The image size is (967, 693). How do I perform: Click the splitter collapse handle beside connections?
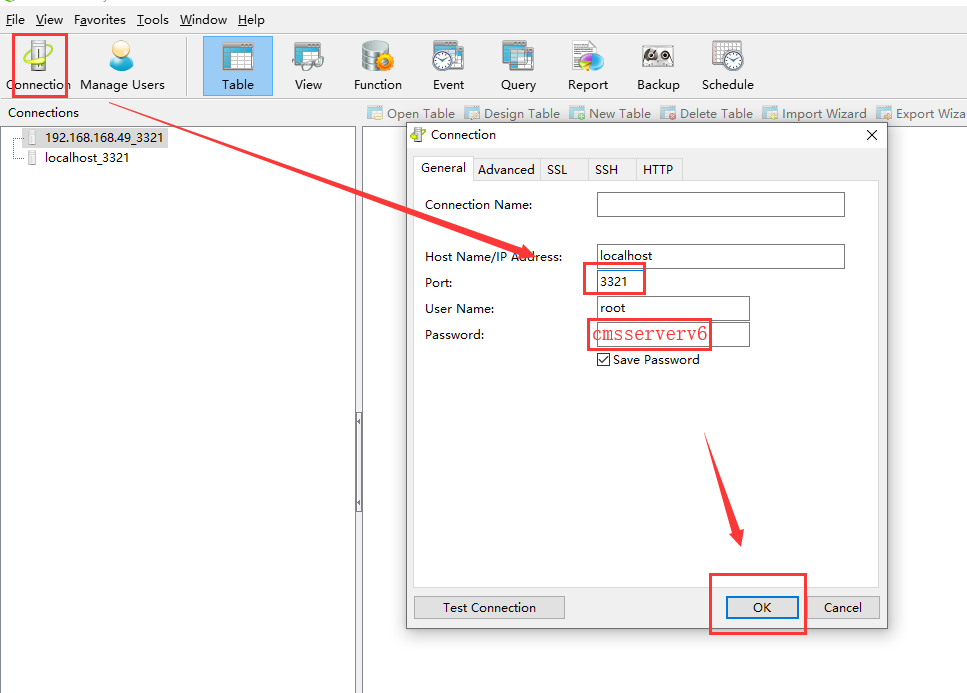tap(359, 462)
